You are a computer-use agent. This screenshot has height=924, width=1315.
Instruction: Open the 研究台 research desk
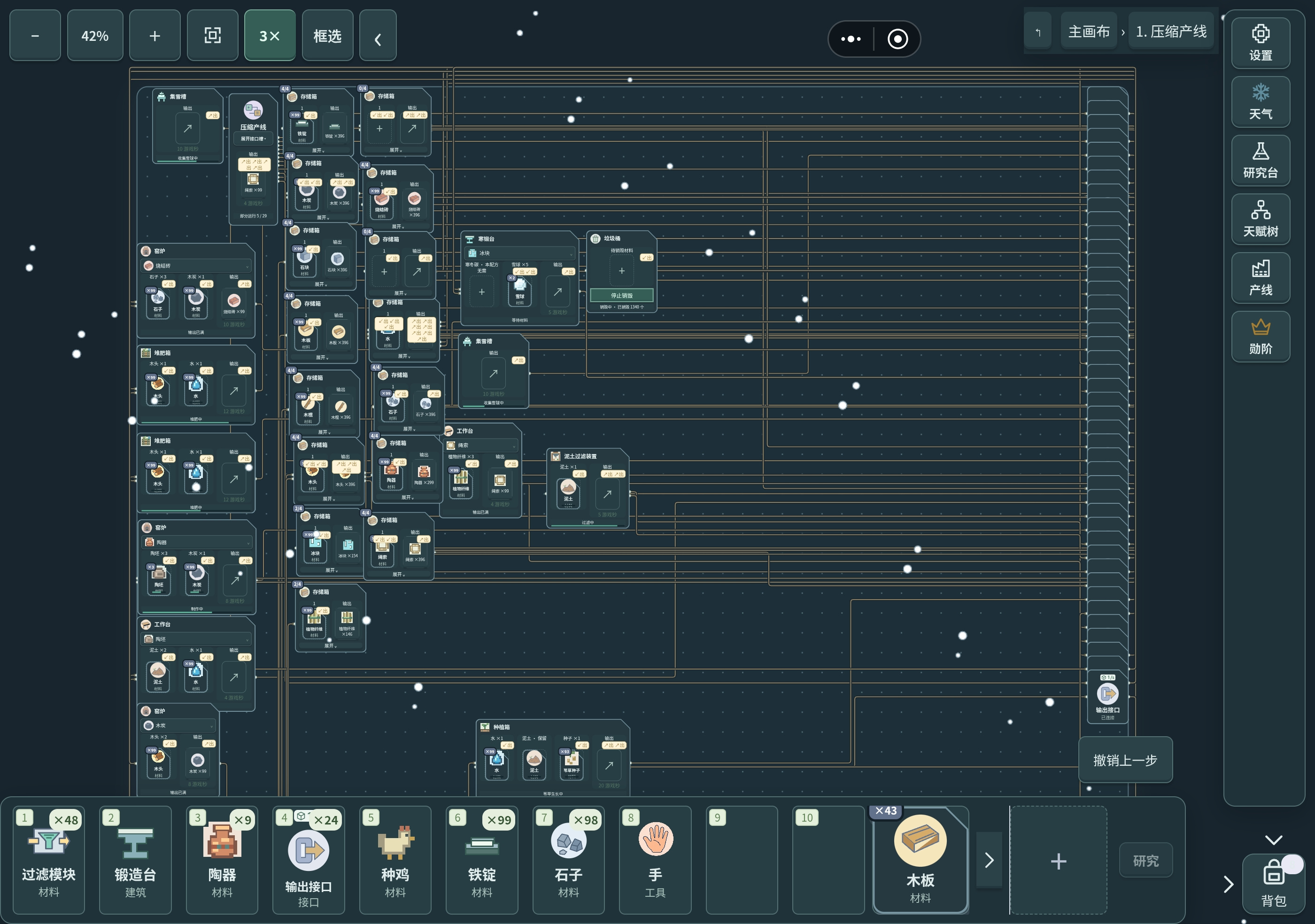click(1260, 160)
